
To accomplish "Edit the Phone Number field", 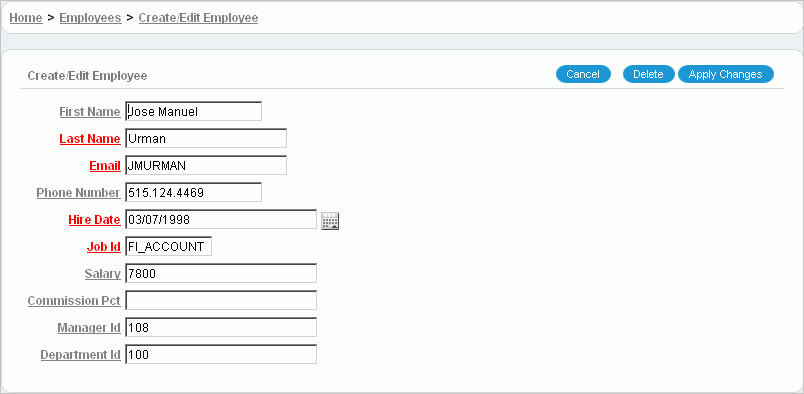I will (x=194, y=193).
